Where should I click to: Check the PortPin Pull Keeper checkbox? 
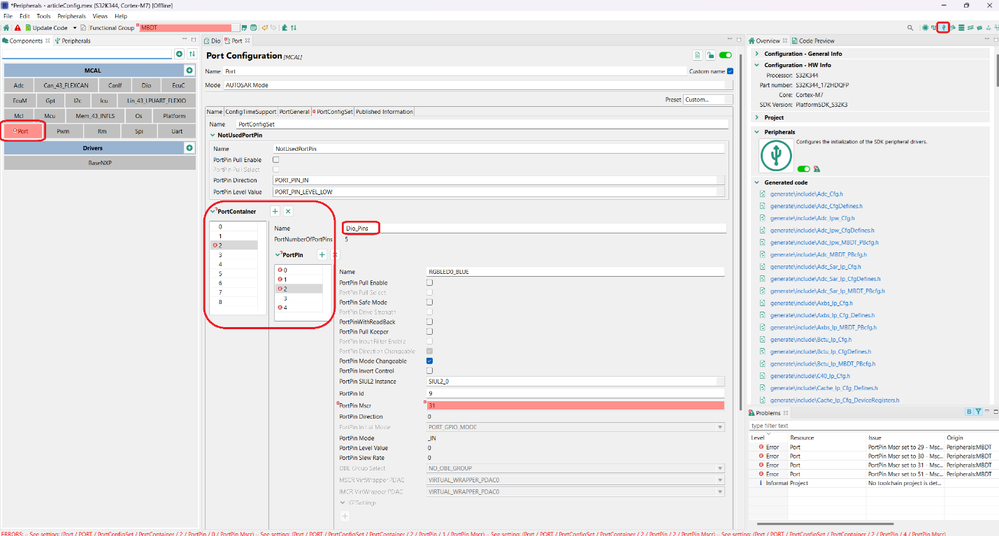(429, 331)
